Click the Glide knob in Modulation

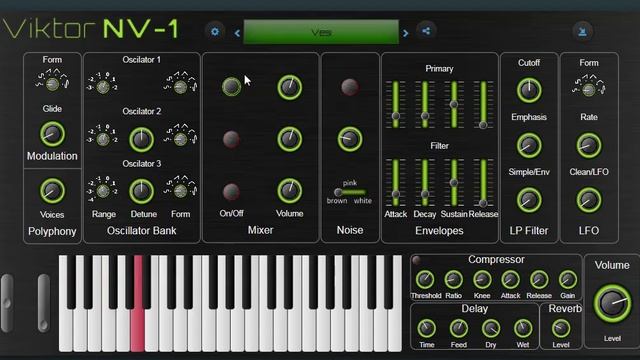click(52, 134)
